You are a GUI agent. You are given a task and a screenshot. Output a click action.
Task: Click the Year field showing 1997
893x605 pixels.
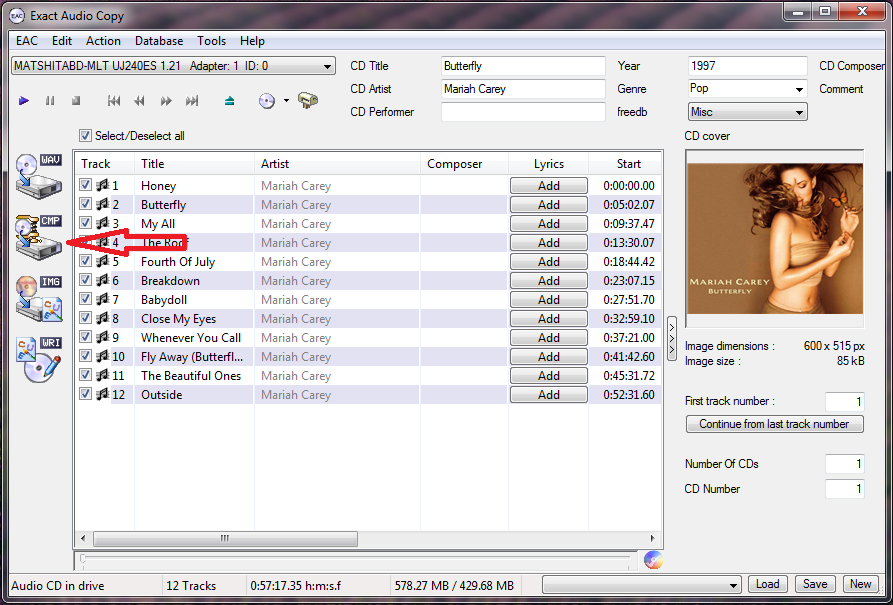coord(747,66)
